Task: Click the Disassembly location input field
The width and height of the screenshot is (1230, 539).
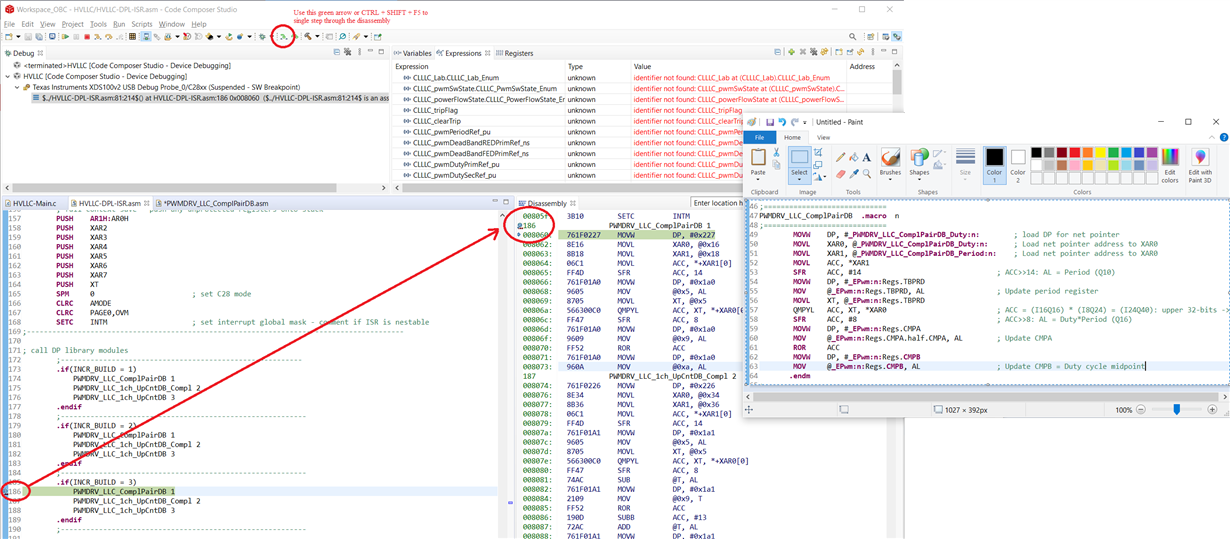Action: (716, 202)
